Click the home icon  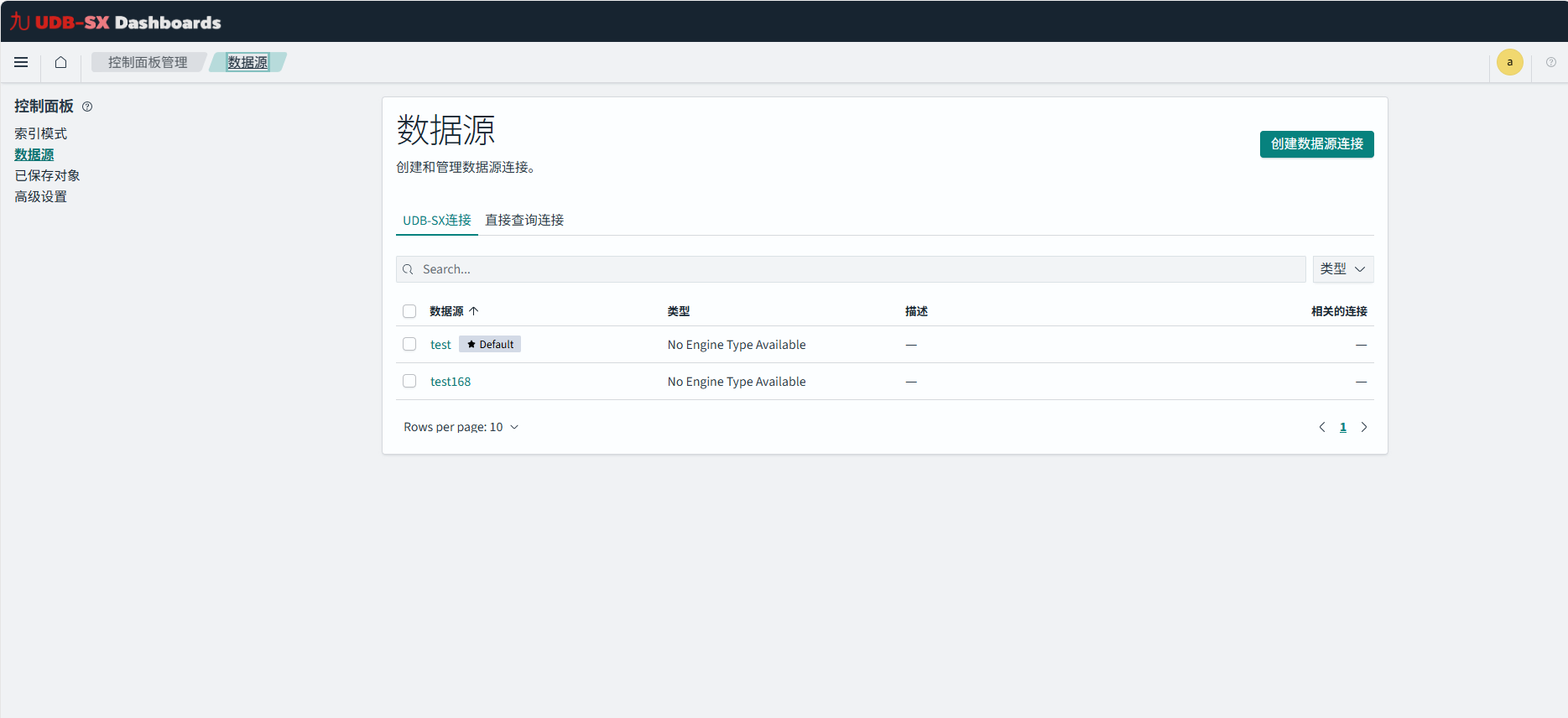pyautogui.click(x=60, y=62)
